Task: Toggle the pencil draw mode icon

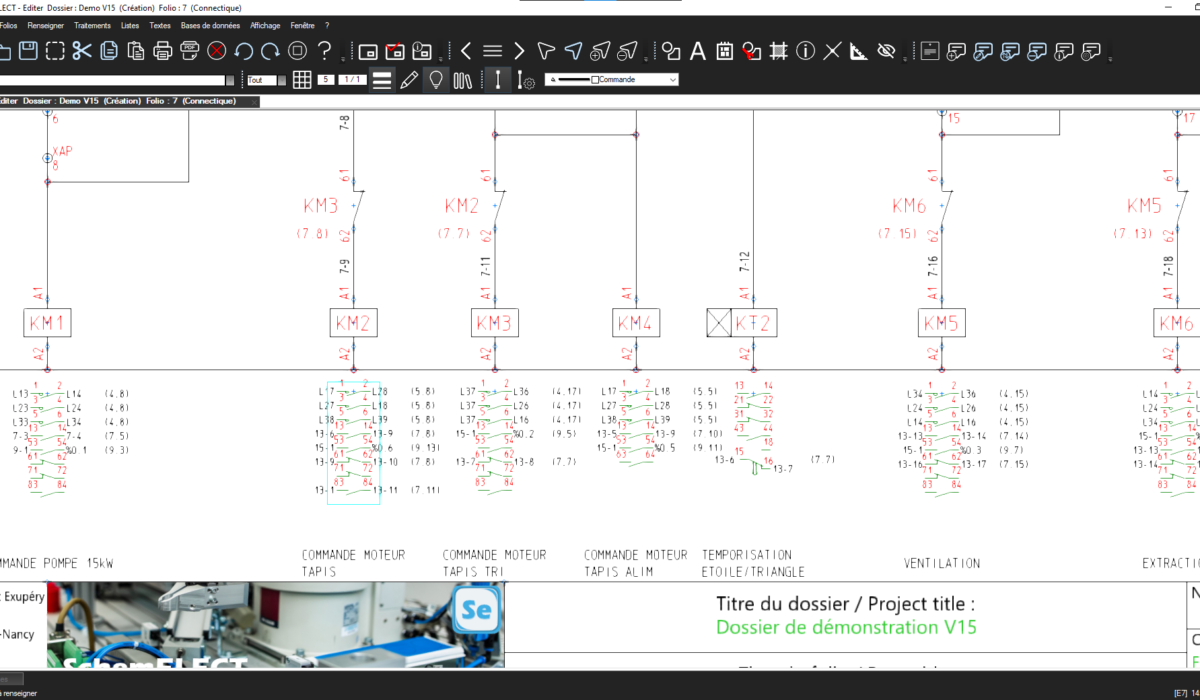Action: [408, 80]
